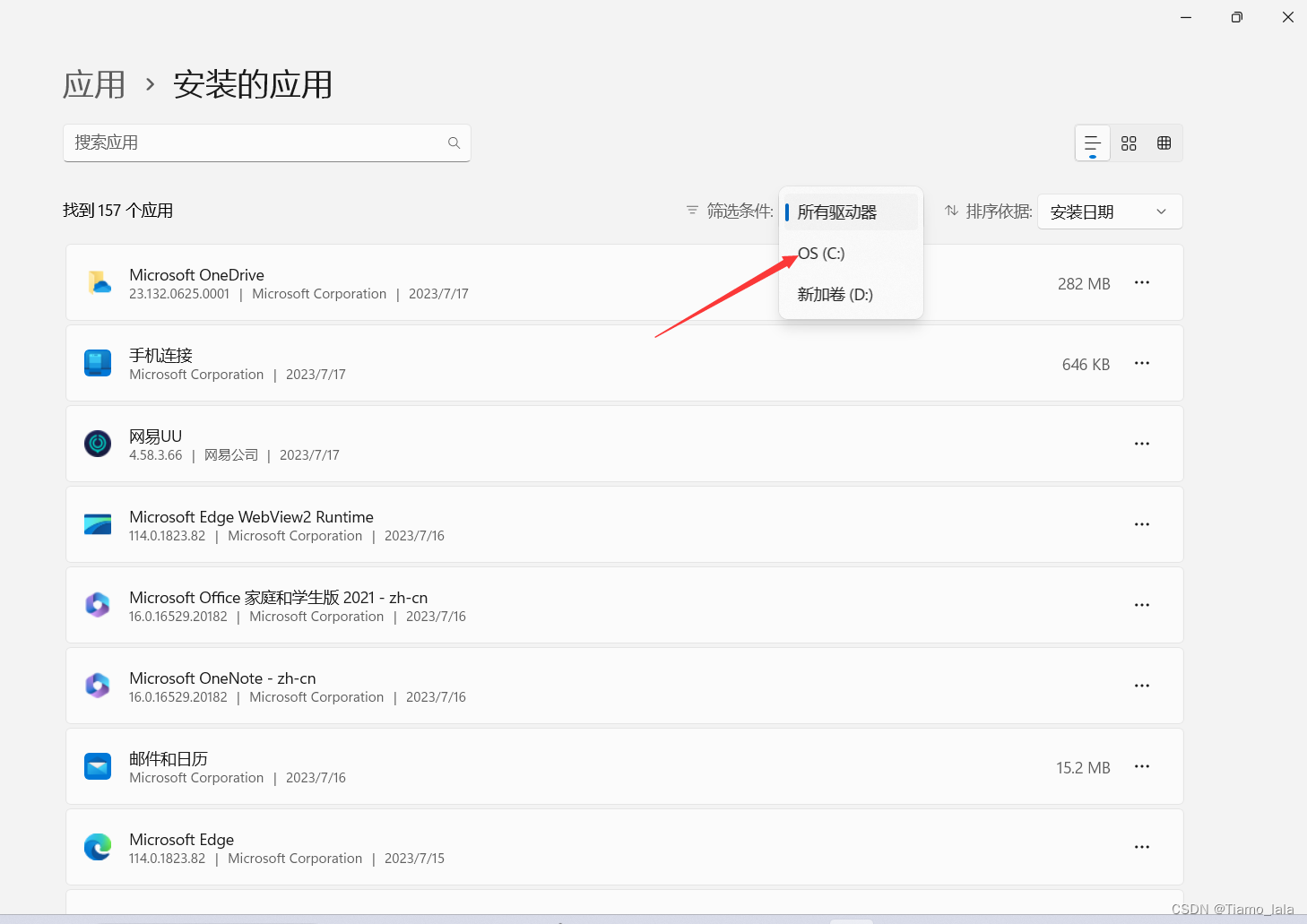This screenshot has width=1307, height=924.
Task: Select 所有驱动器 in the filter menu
Action: point(851,212)
